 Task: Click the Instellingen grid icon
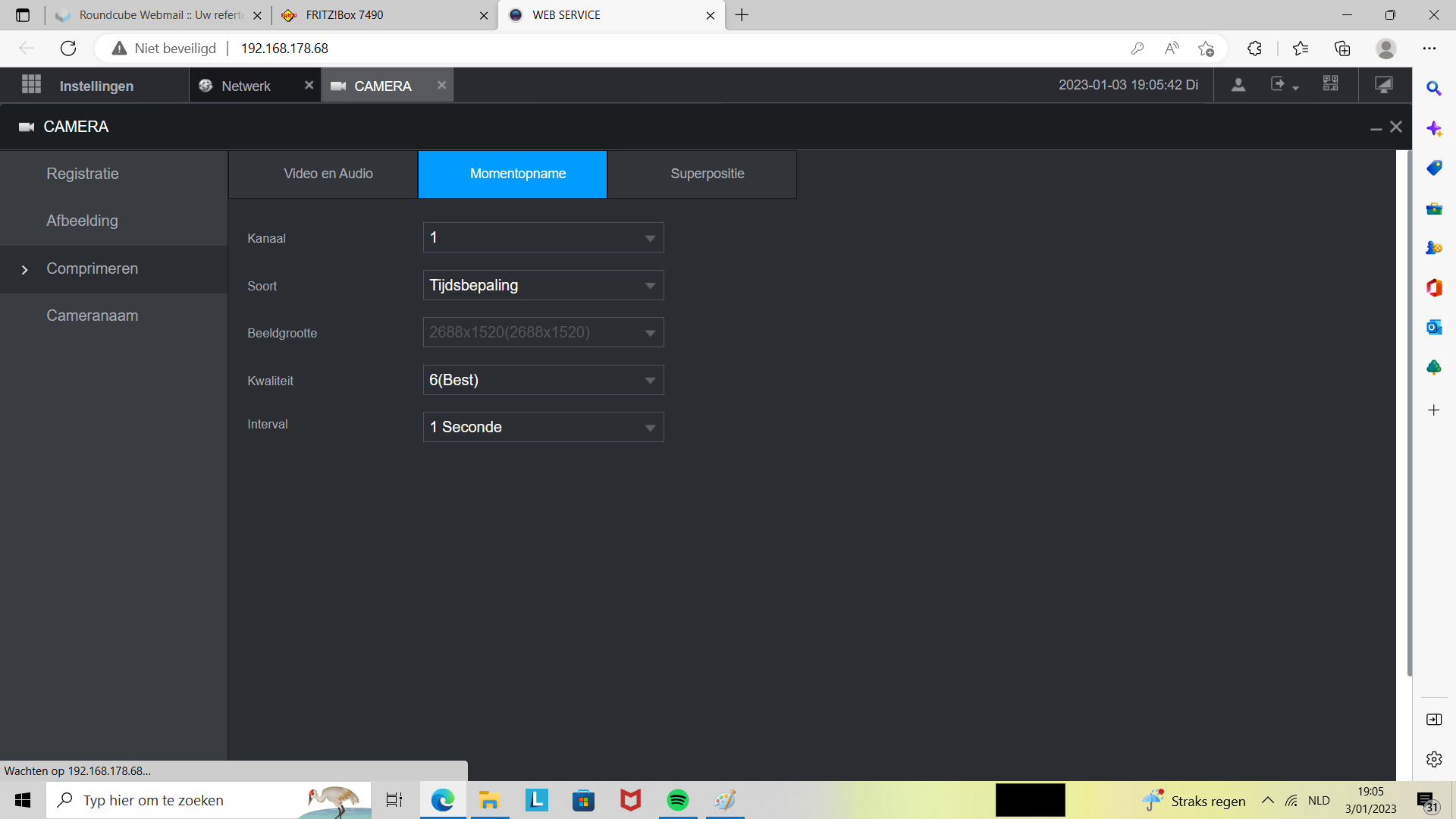(31, 84)
